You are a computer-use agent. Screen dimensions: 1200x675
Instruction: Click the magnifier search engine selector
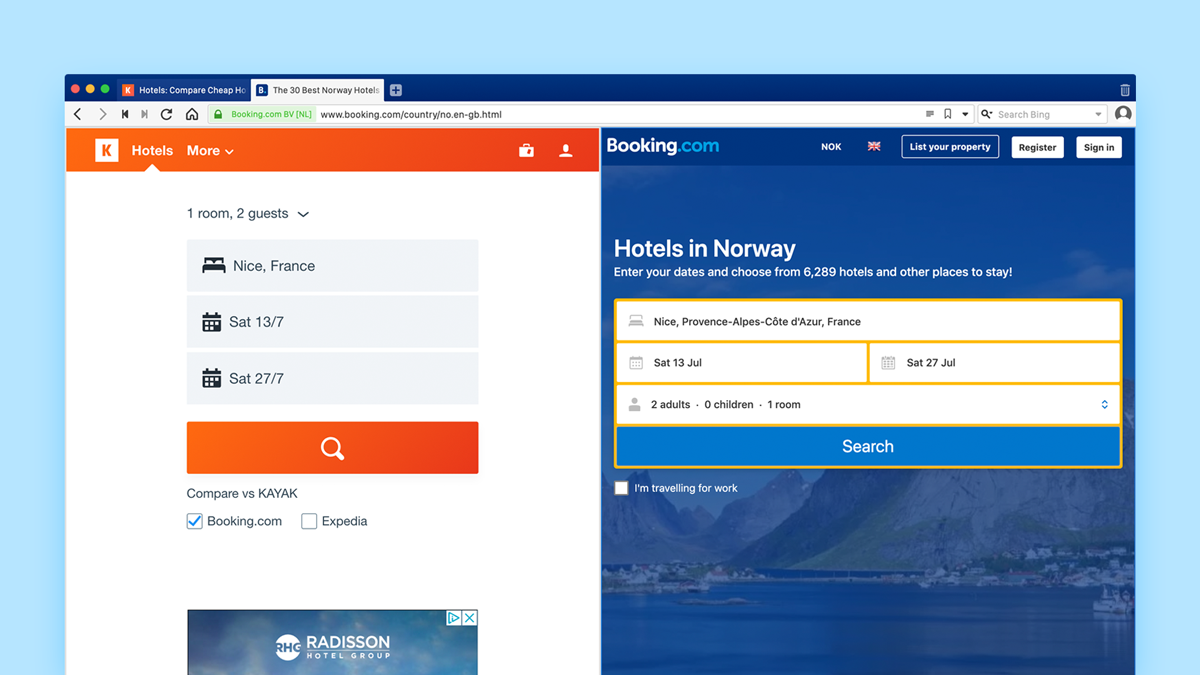pyautogui.click(x=986, y=115)
